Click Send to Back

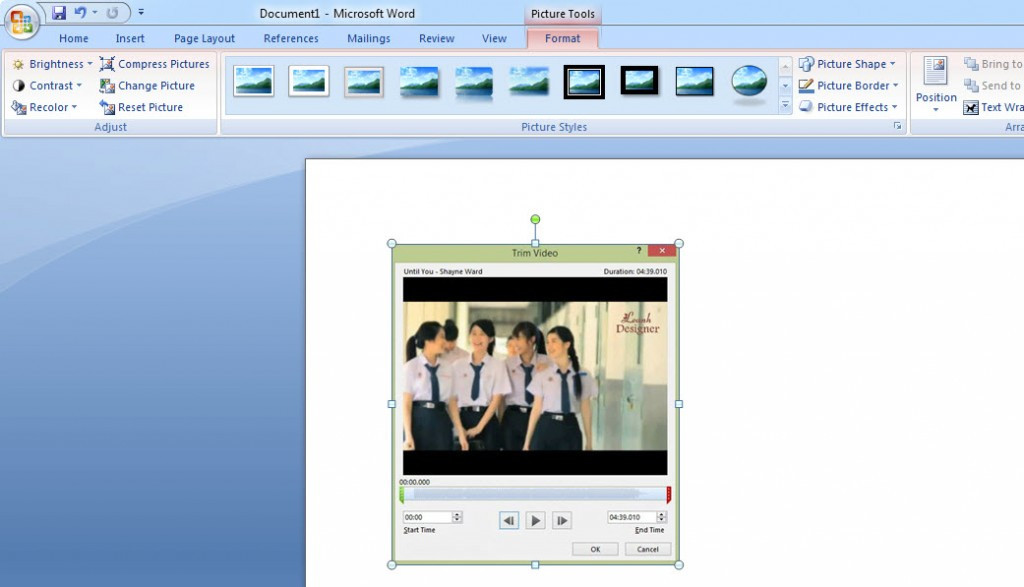(x=993, y=86)
